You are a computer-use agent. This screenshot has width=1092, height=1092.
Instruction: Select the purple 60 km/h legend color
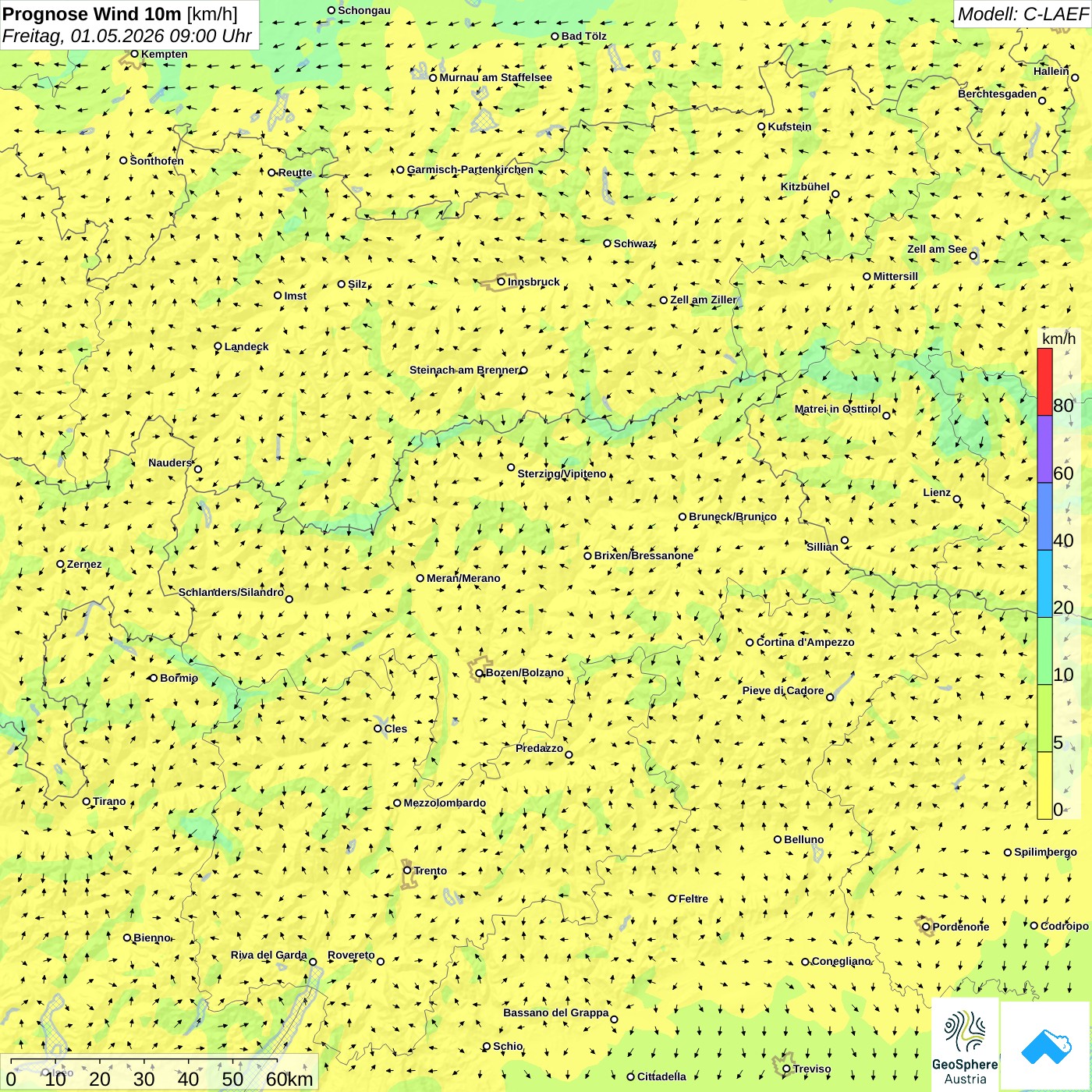point(1044,449)
